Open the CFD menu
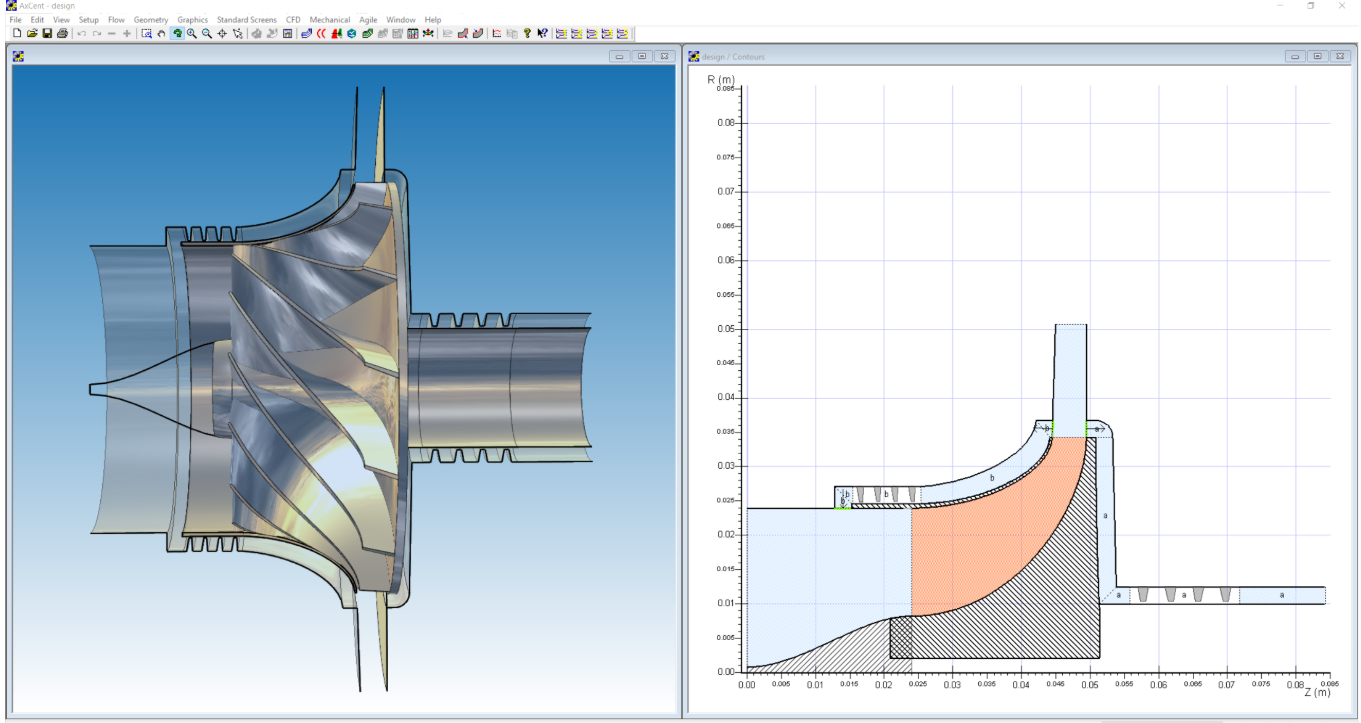The height and width of the screenshot is (723, 1361). pyautogui.click(x=293, y=20)
